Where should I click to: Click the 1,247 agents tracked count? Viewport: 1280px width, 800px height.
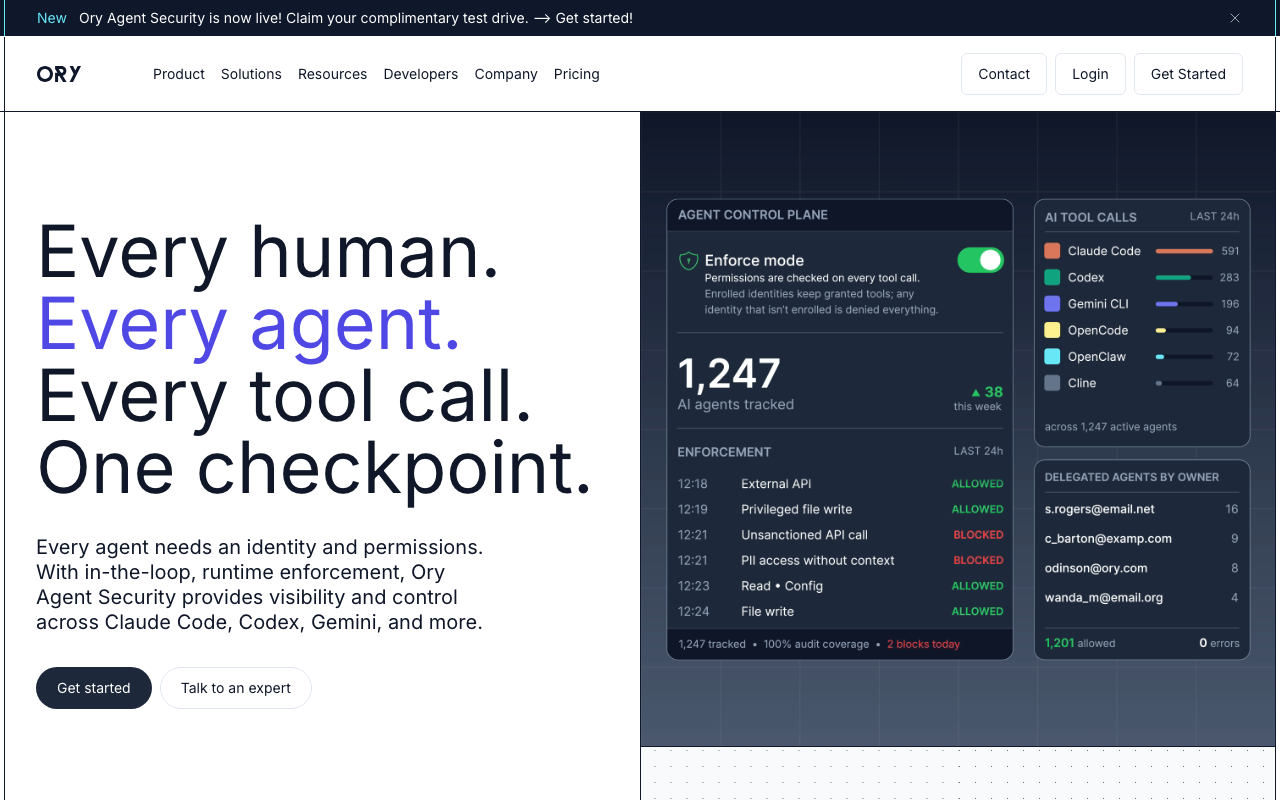tap(729, 374)
